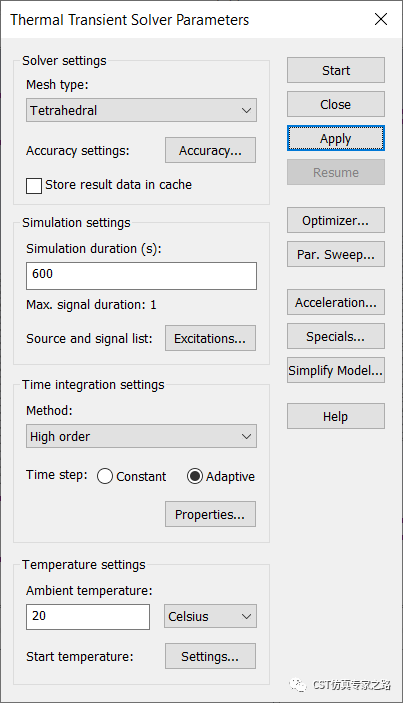This screenshot has width=403, height=703.
Task: Click the Simulation duration input field
Action: (141, 276)
